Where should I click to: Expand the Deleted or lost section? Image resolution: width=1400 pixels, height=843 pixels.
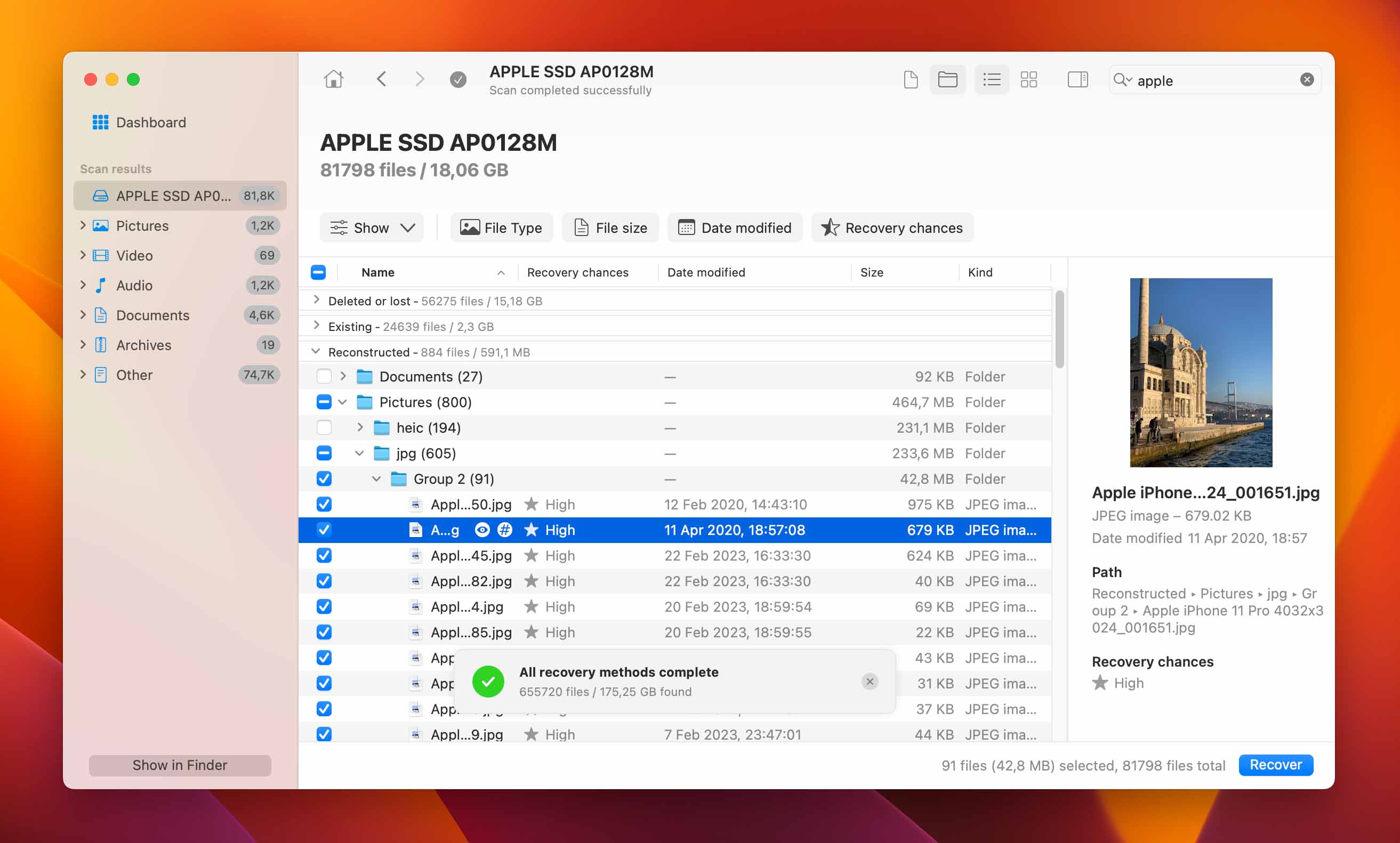[x=316, y=300]
